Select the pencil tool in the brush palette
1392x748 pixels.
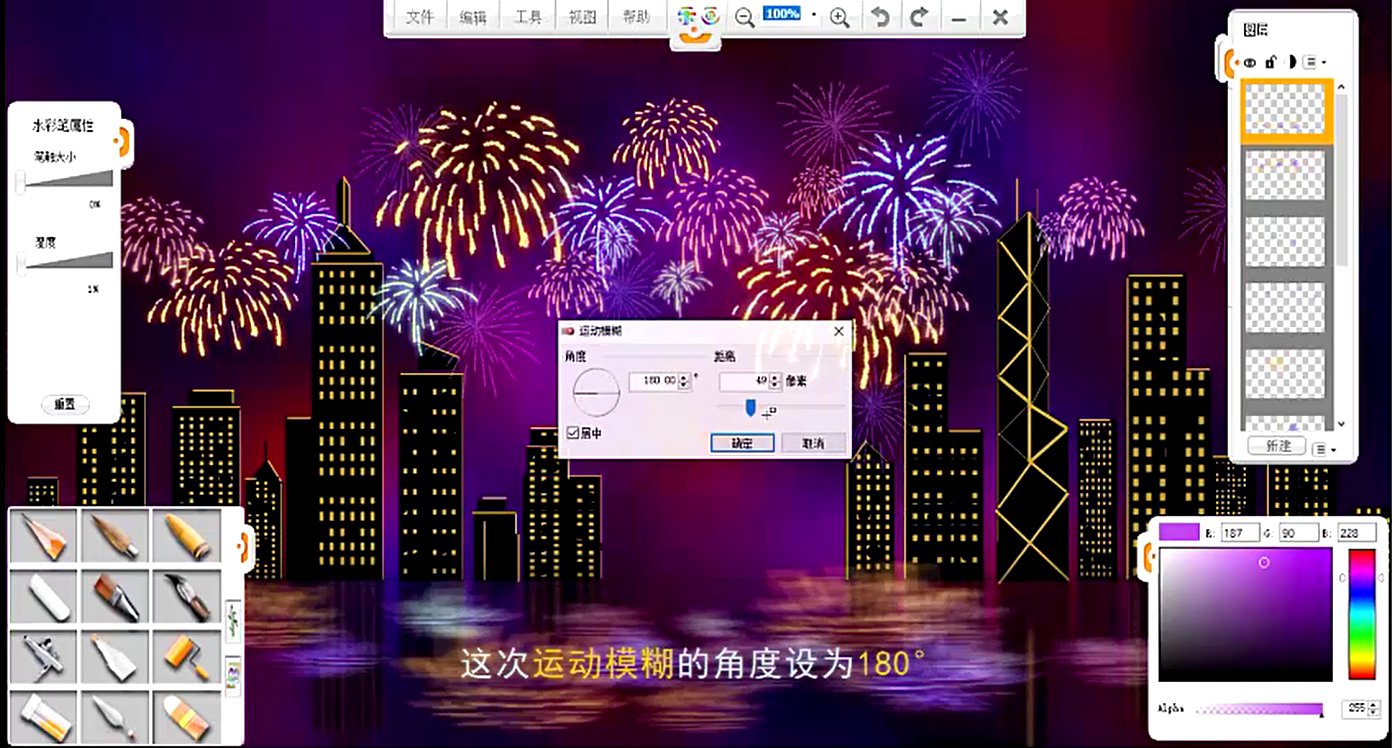[x=44, y=536]
